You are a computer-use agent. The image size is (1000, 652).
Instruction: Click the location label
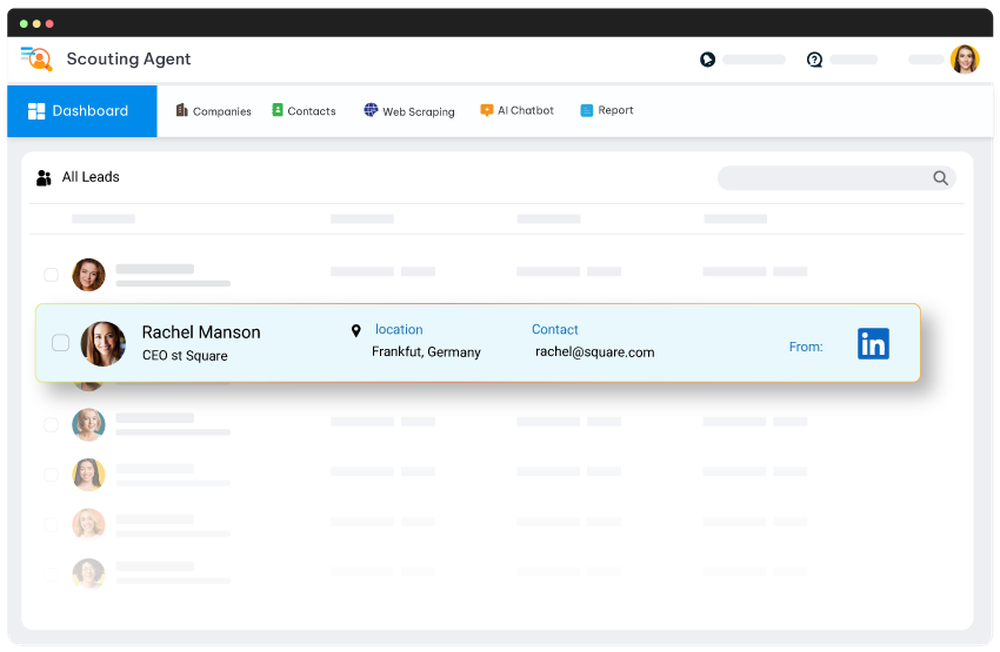(x=399, y=330)
